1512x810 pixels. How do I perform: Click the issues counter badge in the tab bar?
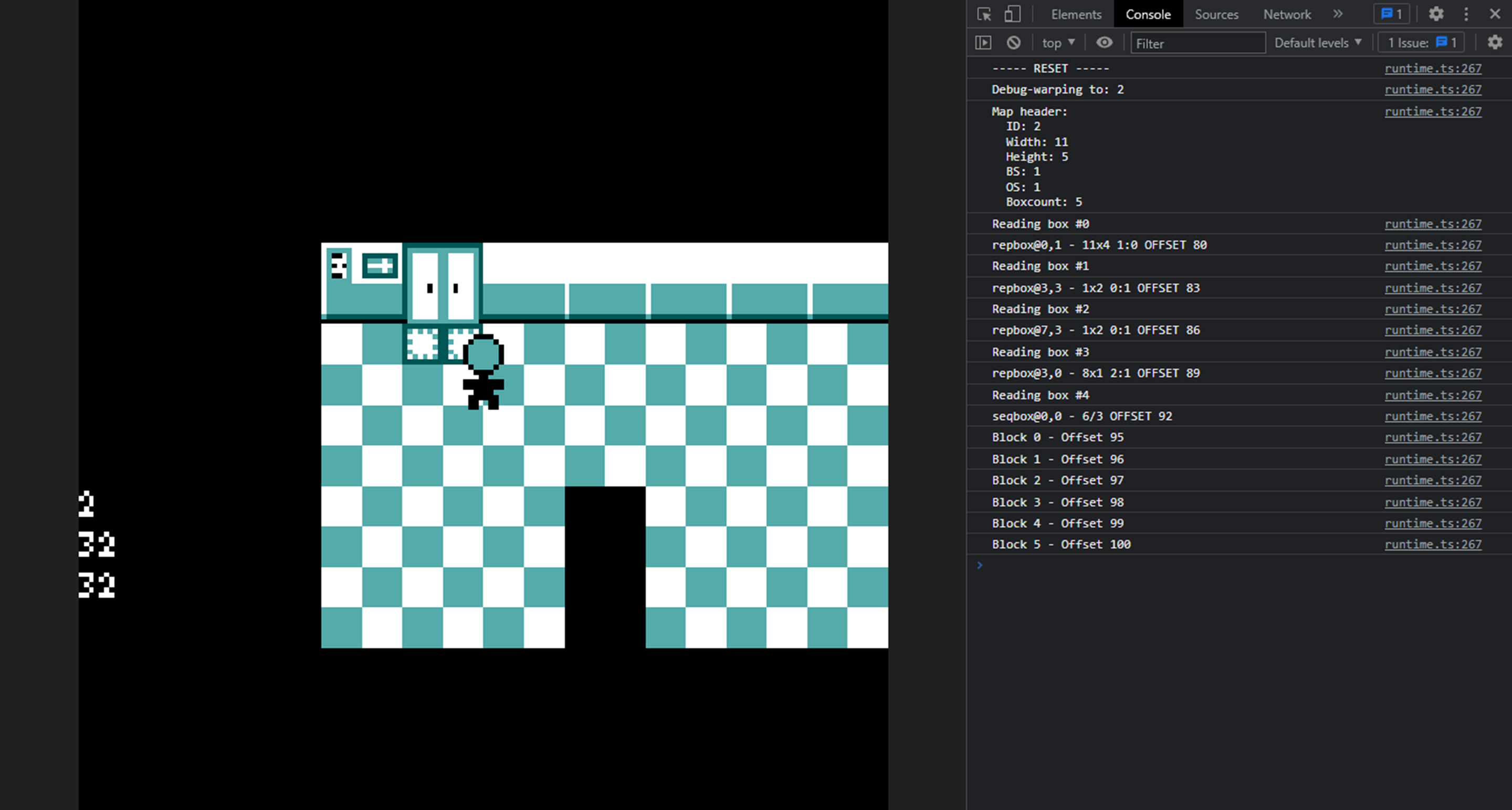tap(1392, 14)
